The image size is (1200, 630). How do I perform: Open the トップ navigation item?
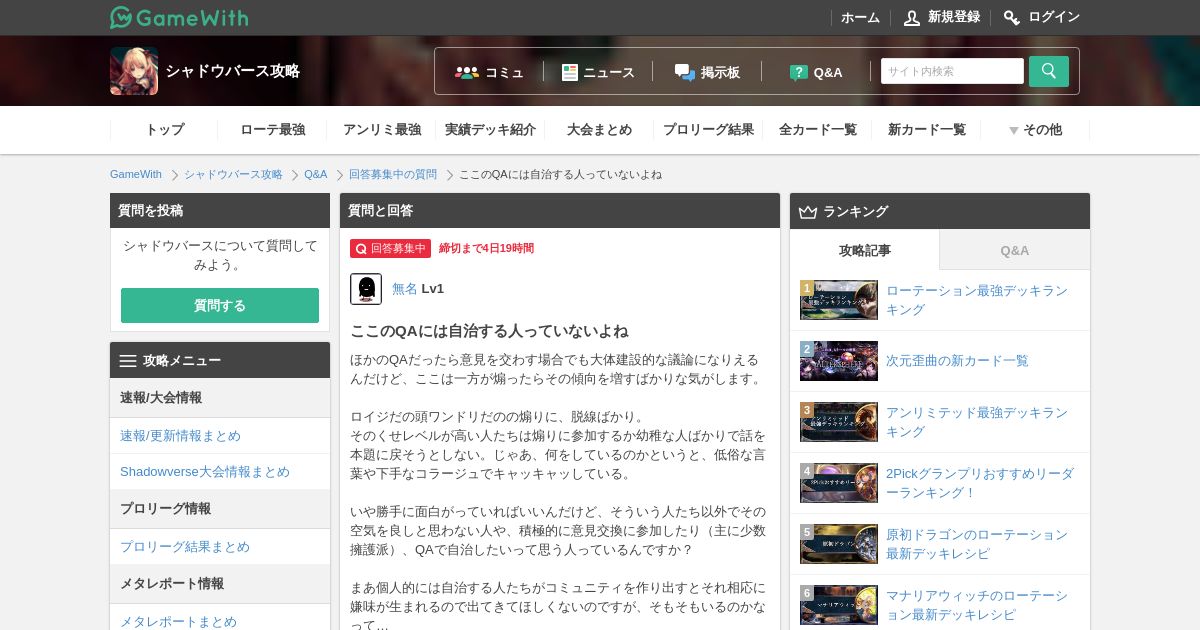(165, 130)
